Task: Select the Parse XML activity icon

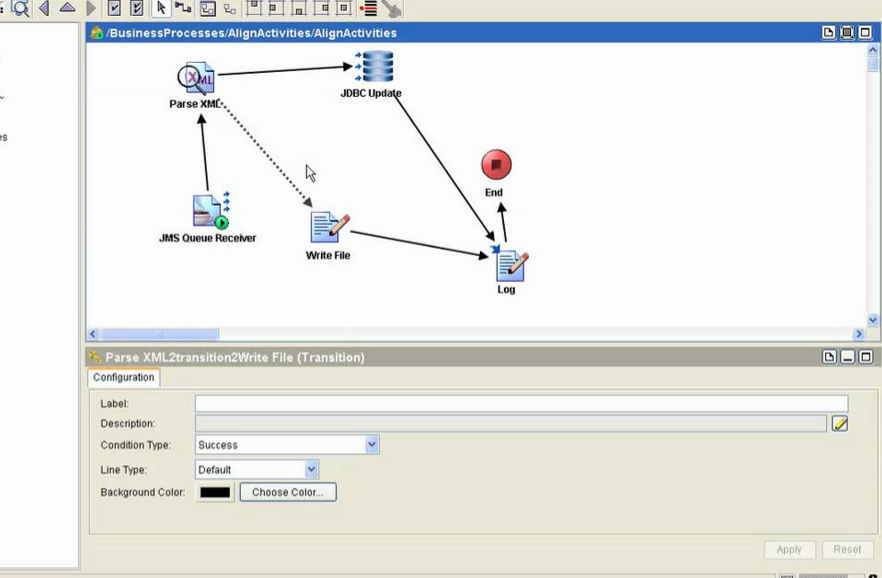Action: (196, 78)
